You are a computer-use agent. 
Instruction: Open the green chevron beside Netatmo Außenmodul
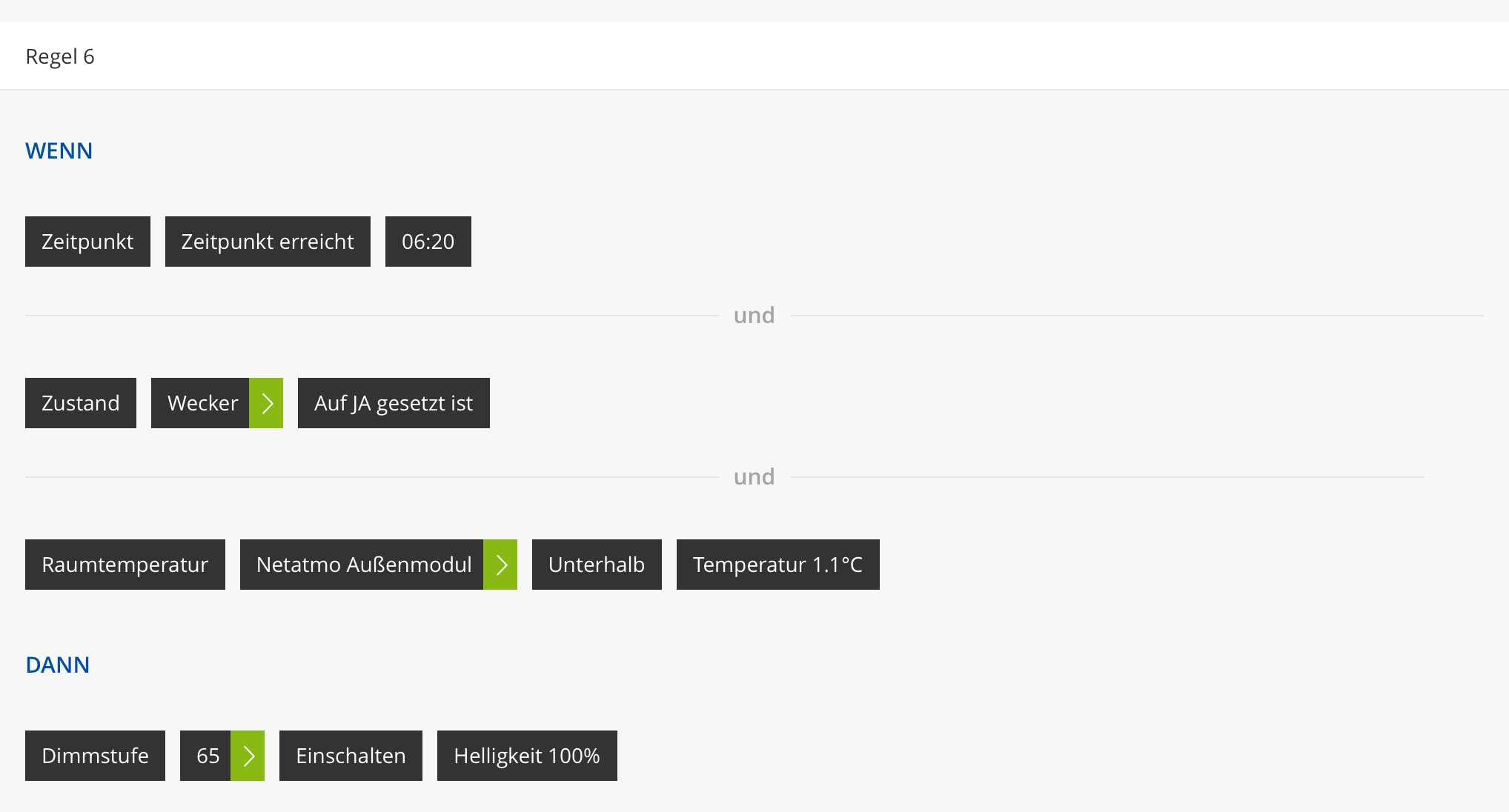point(500,565)
